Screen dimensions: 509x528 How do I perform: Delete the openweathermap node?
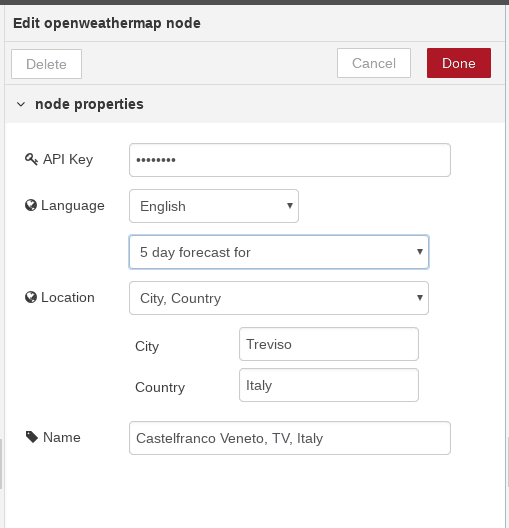[x=46, y=64]
